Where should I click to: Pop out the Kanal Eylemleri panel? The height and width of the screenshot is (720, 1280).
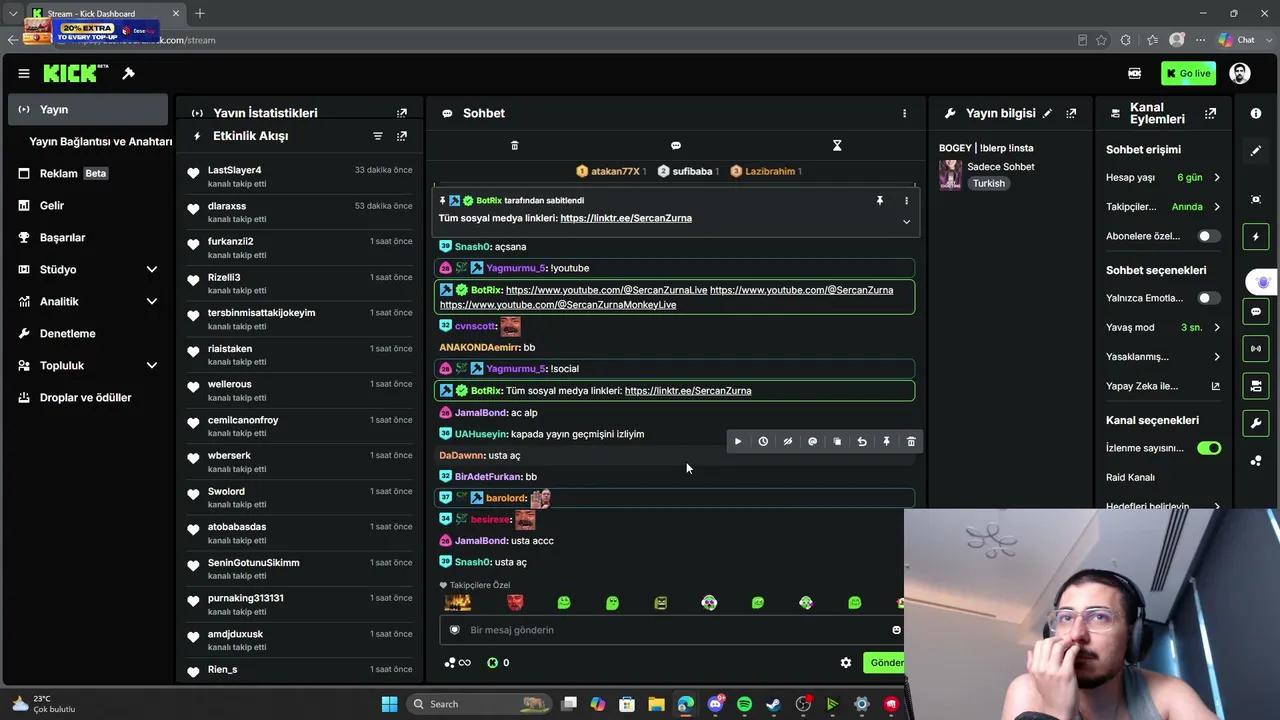pyautogui.click(x=1211, y=113)
